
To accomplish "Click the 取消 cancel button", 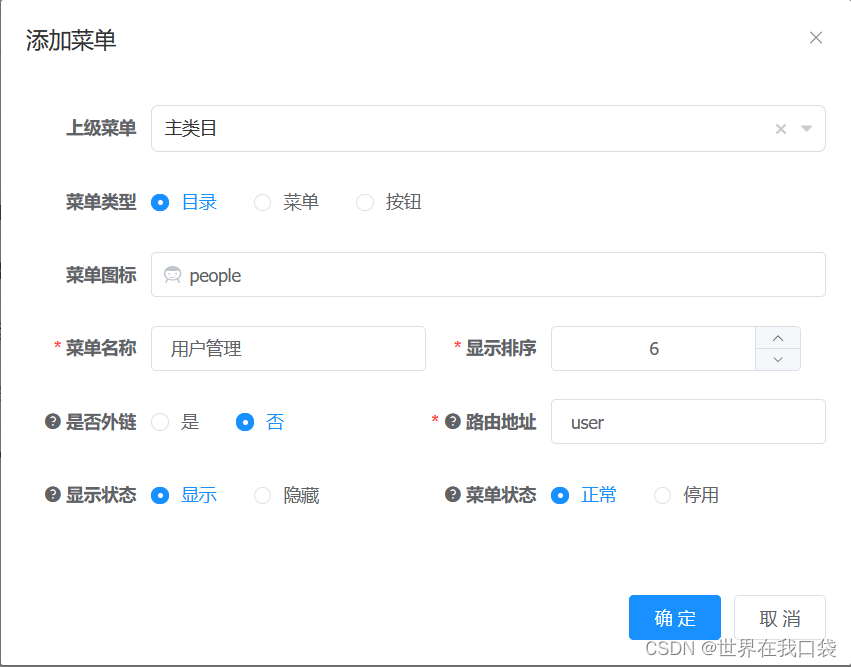I will 780,618.
